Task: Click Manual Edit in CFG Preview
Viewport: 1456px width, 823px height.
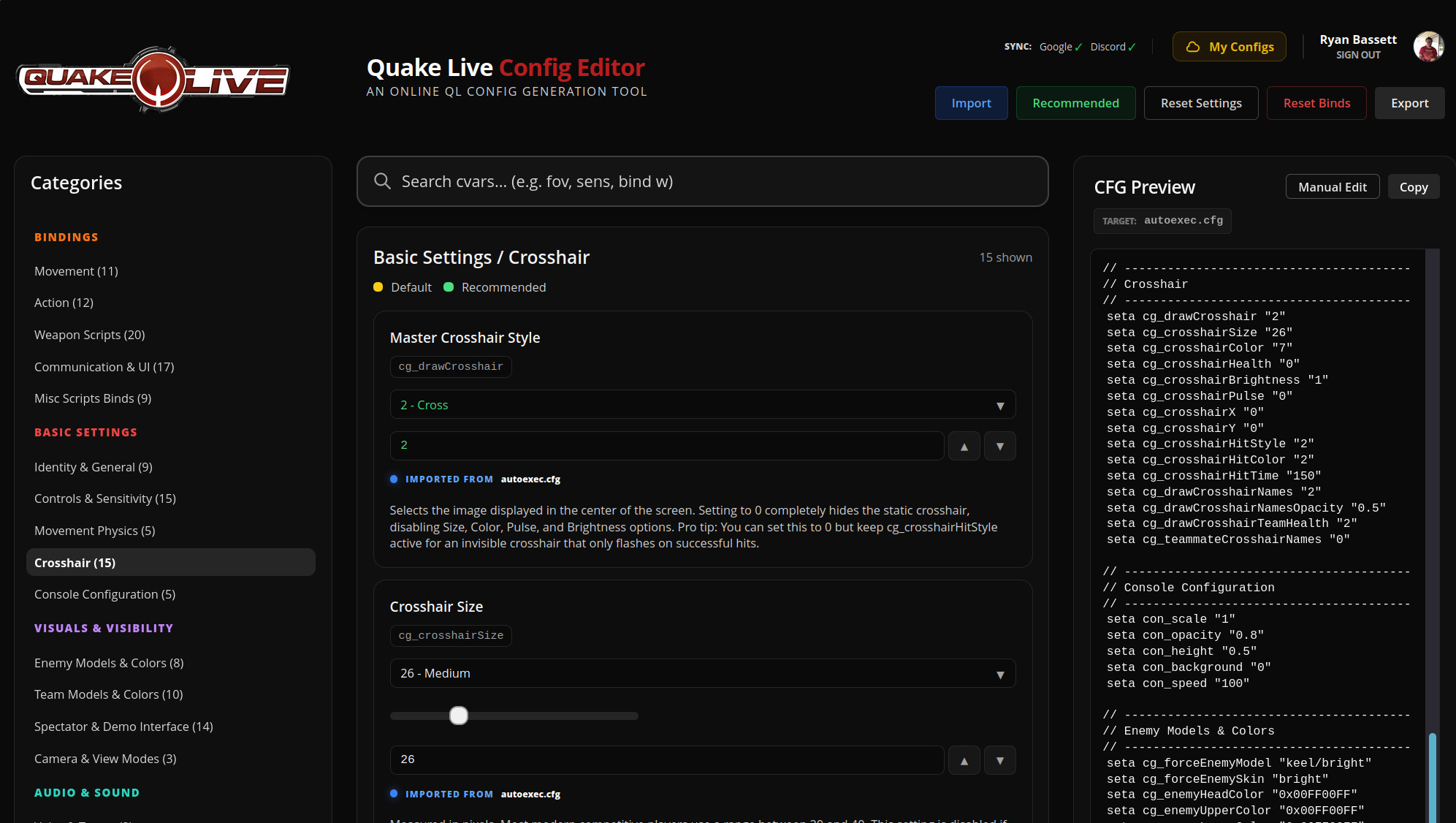Action: tap(1332, 186)
